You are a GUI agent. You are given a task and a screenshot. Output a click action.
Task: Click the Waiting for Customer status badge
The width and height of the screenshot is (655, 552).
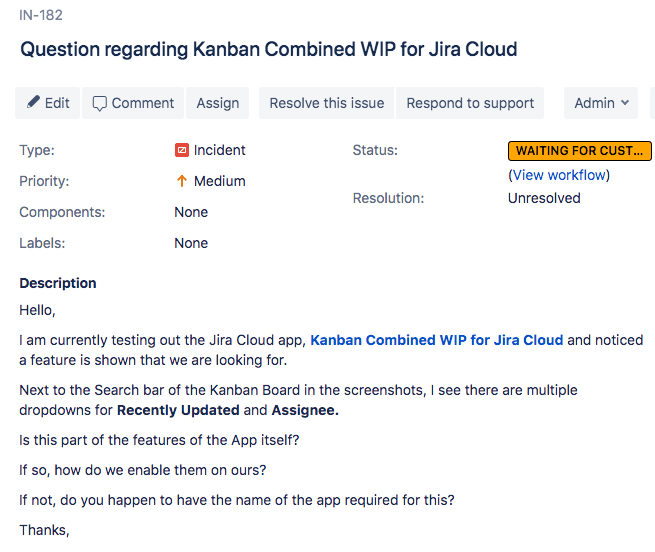tap(579, 151)
